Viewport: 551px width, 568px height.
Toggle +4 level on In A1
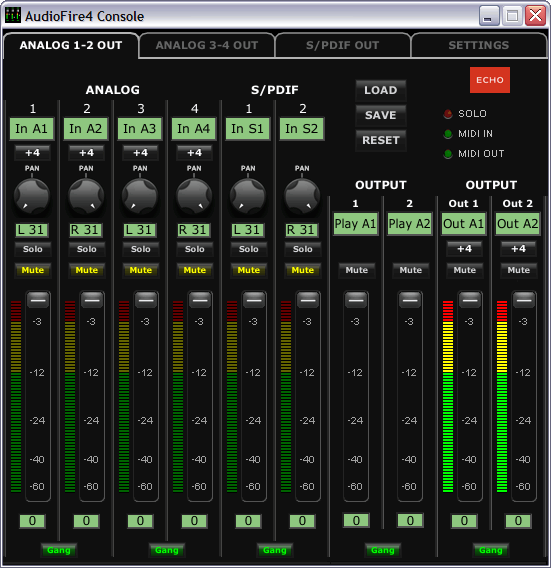coord(32,153)
